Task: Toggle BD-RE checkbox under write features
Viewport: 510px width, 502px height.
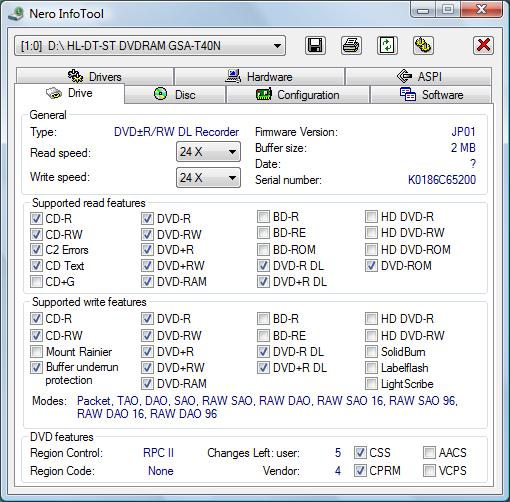Action: pos(263,335)
